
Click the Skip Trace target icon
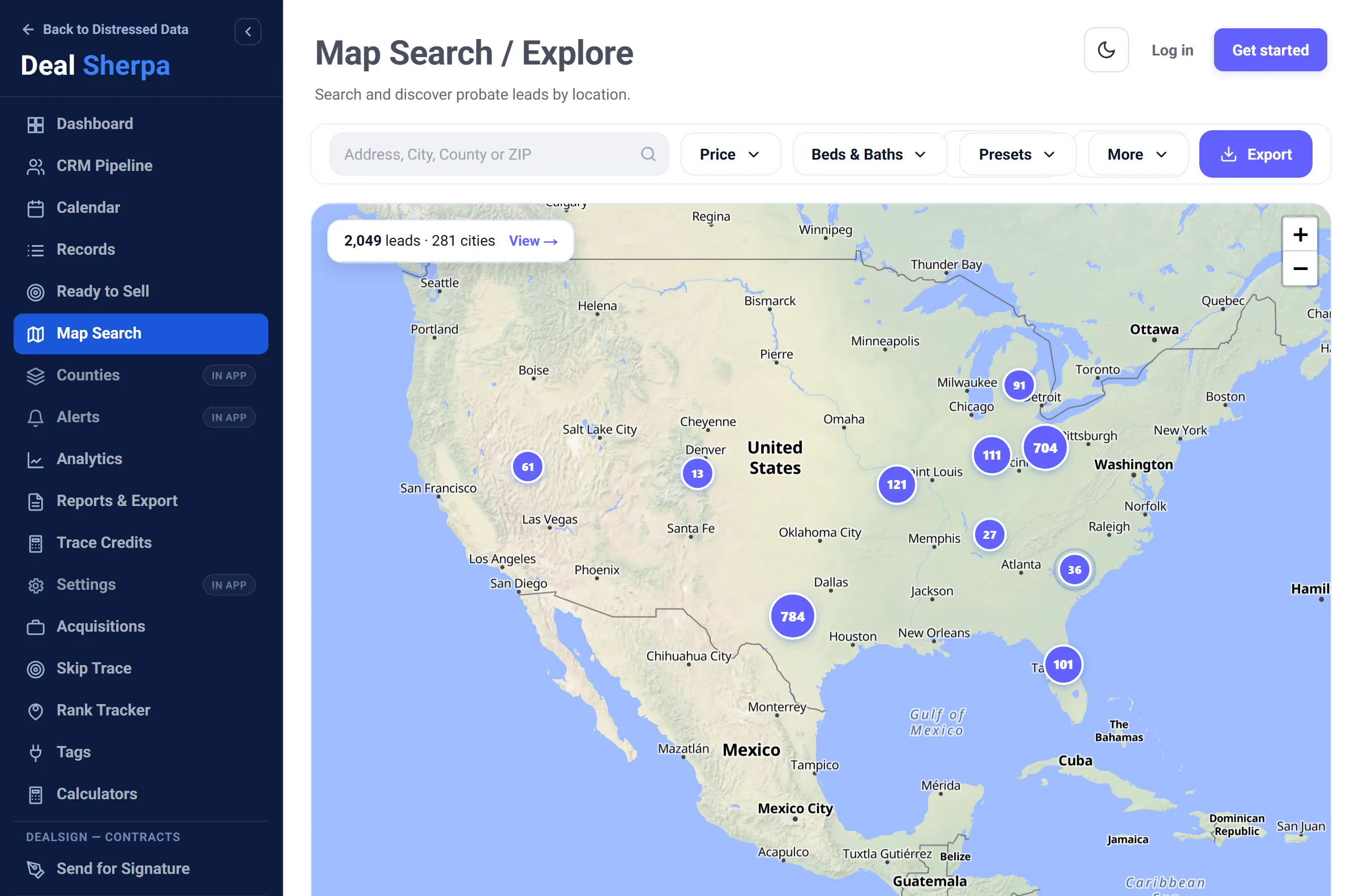pos(36,669)
